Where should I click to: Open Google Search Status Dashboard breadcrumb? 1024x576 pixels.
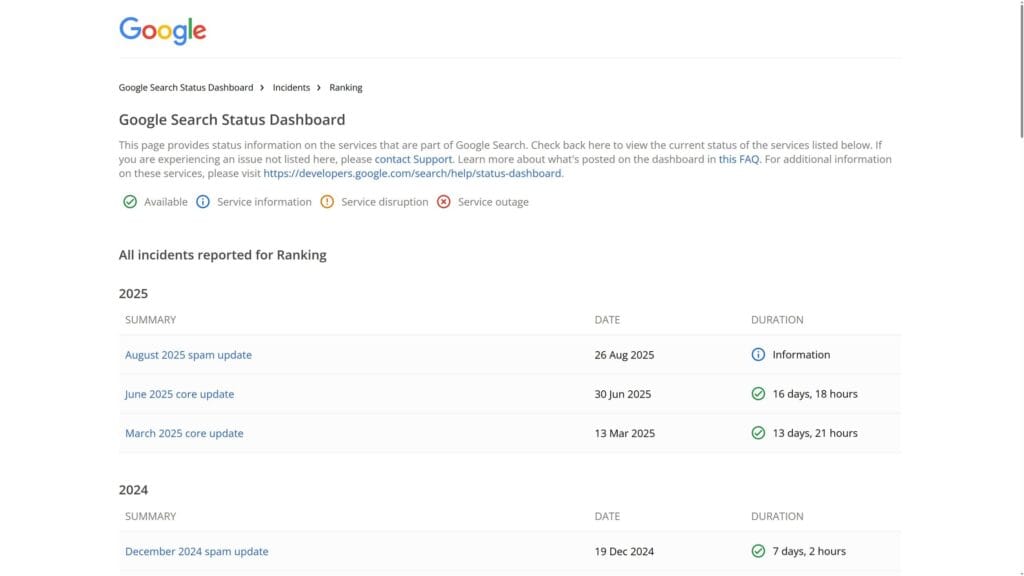[186, 88]
